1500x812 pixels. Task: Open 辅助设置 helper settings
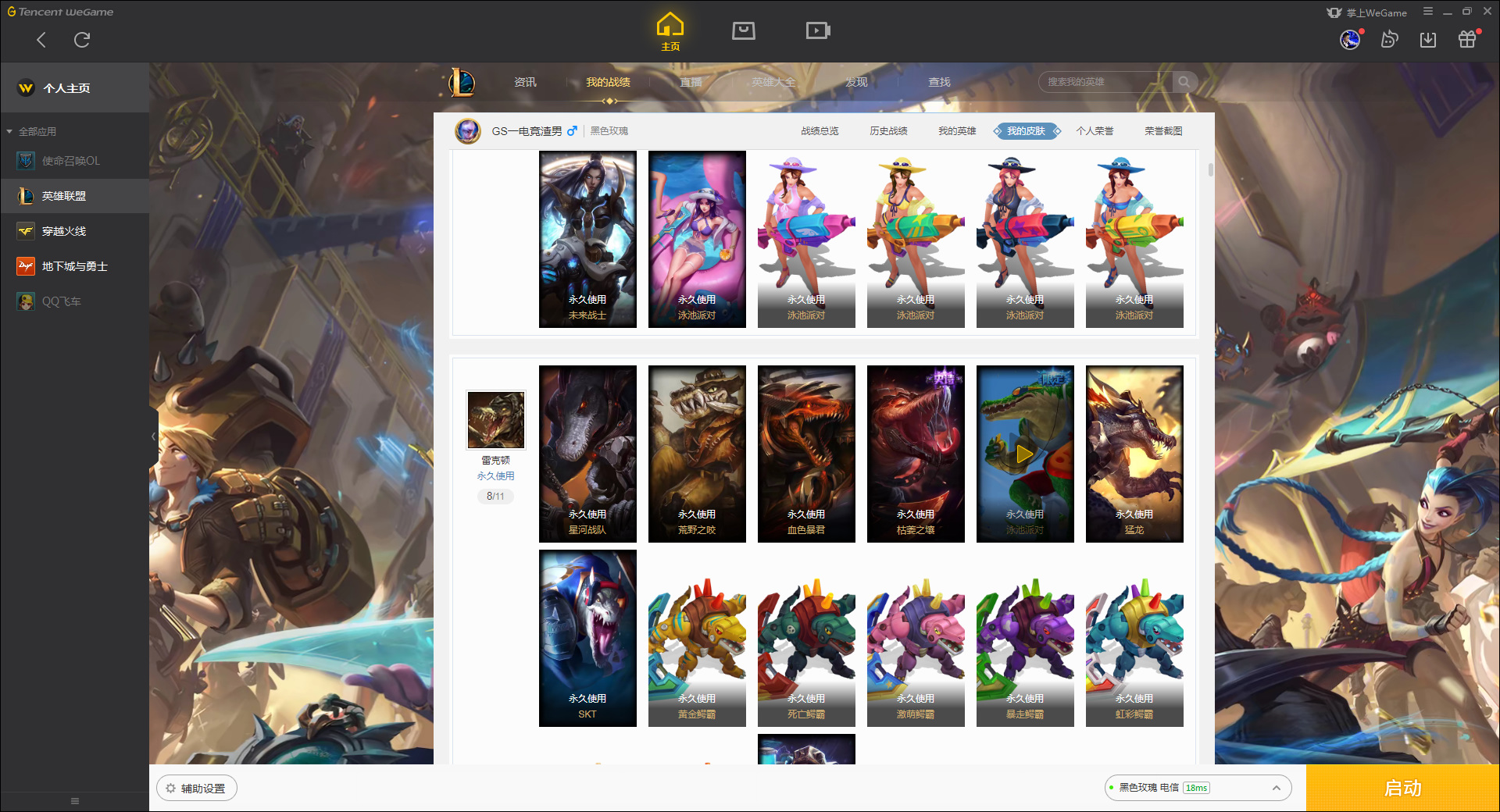click(196, 789)
